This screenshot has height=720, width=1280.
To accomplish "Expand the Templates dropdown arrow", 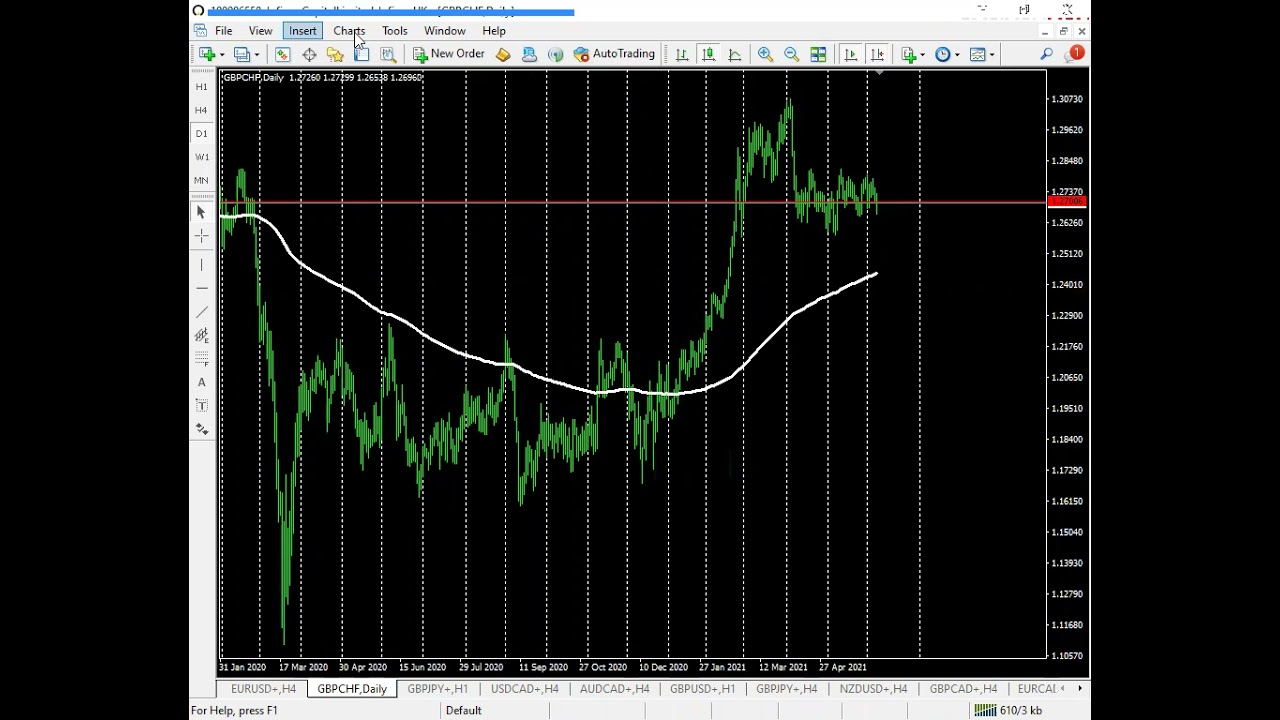I will click(x=992, y=55).
